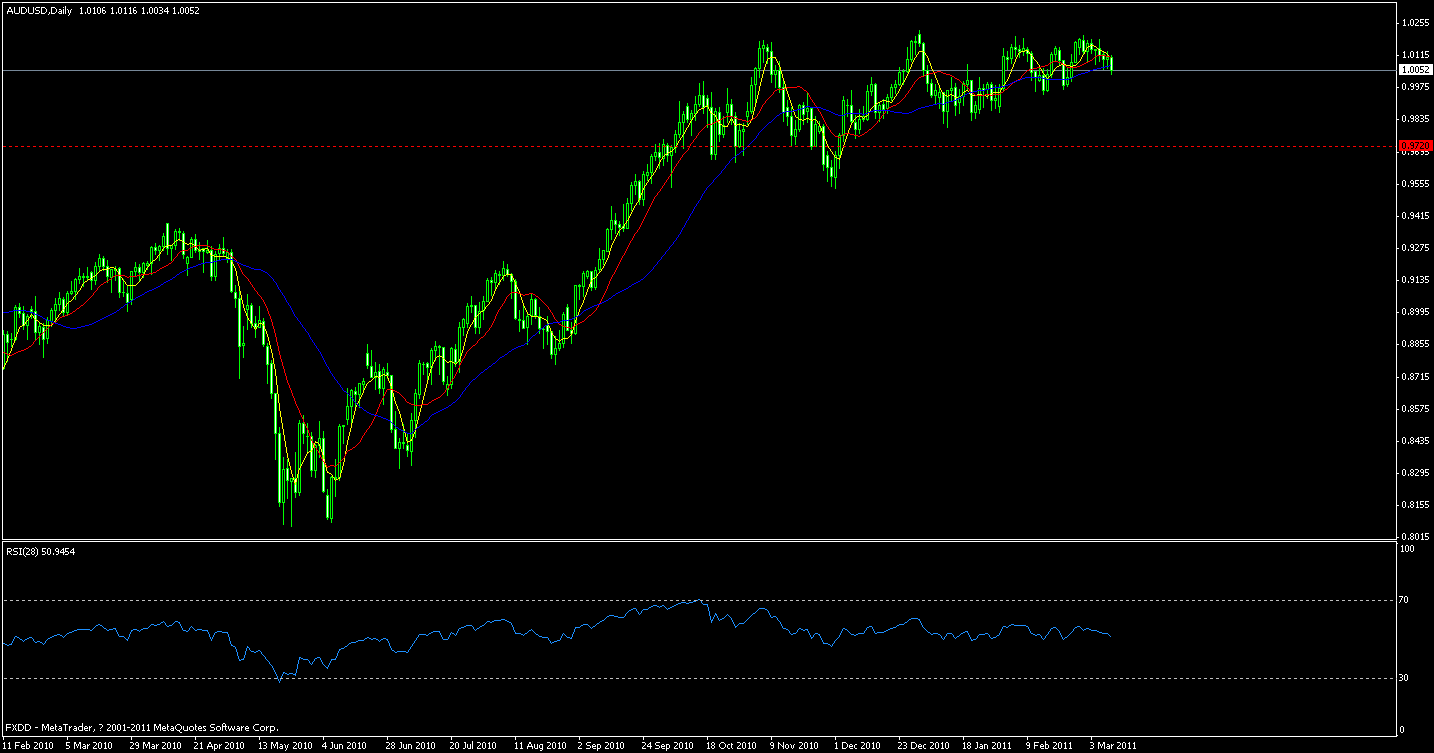This screenshot has height=753, width=1434.
Task: Click the FXDD - MetaTrader copyright text
Action: [x=140, y=727]
